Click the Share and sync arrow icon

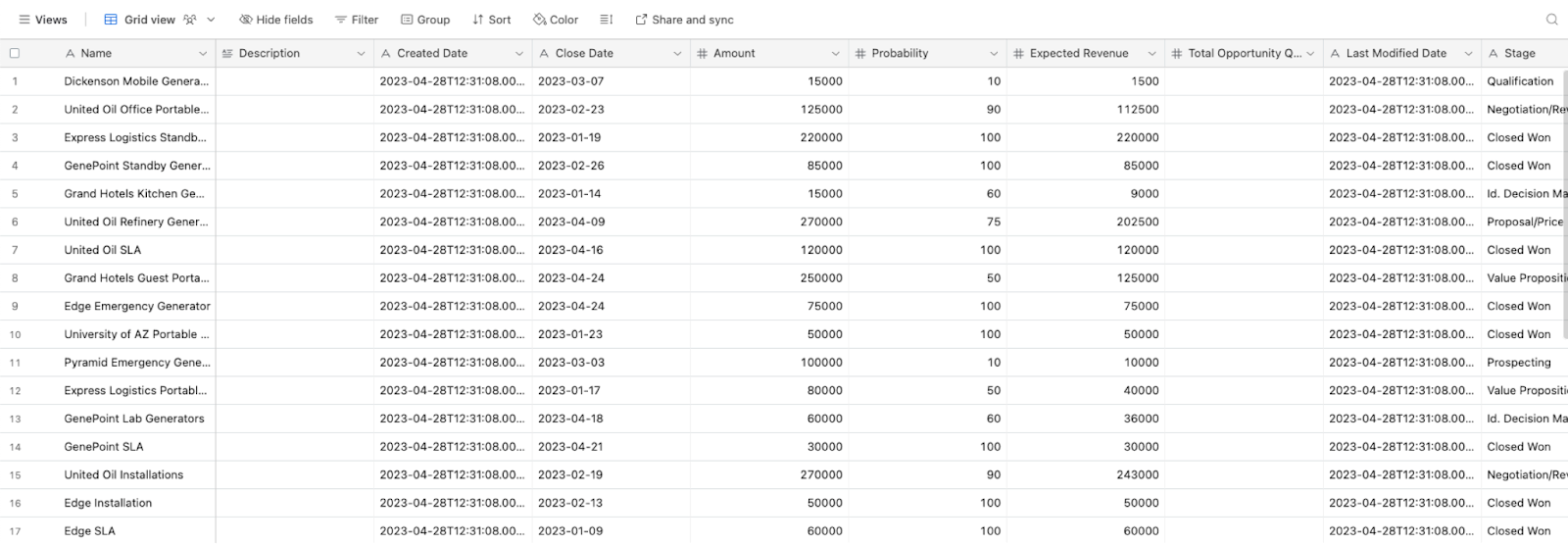(641, 20)
